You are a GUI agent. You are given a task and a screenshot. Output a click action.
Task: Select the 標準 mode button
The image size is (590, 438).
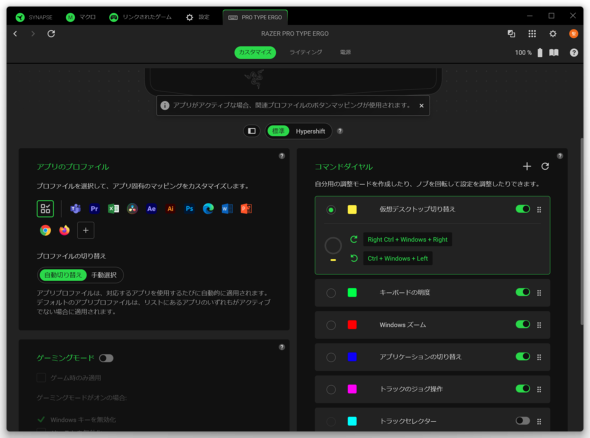(278, 131)
